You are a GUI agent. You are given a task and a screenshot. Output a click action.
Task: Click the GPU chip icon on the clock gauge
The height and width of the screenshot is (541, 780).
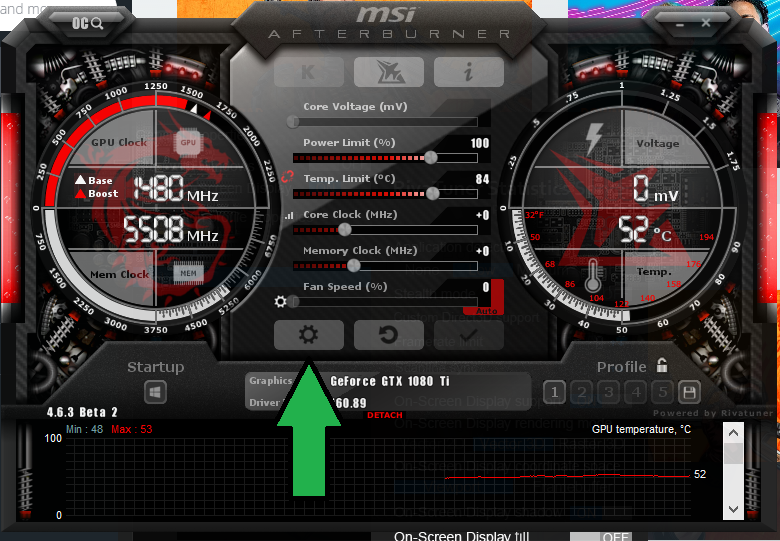coord(188,143)
